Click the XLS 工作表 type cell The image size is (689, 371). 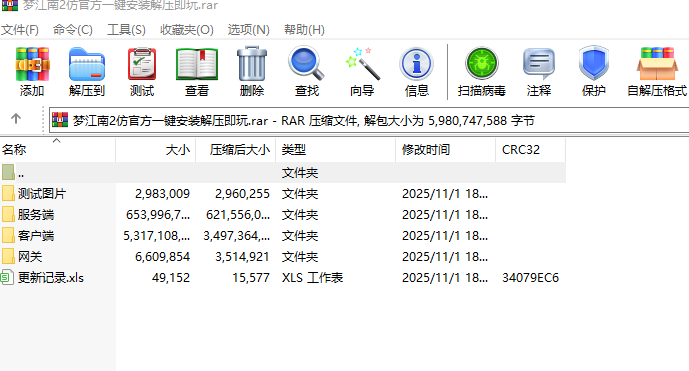click(312, 278)
